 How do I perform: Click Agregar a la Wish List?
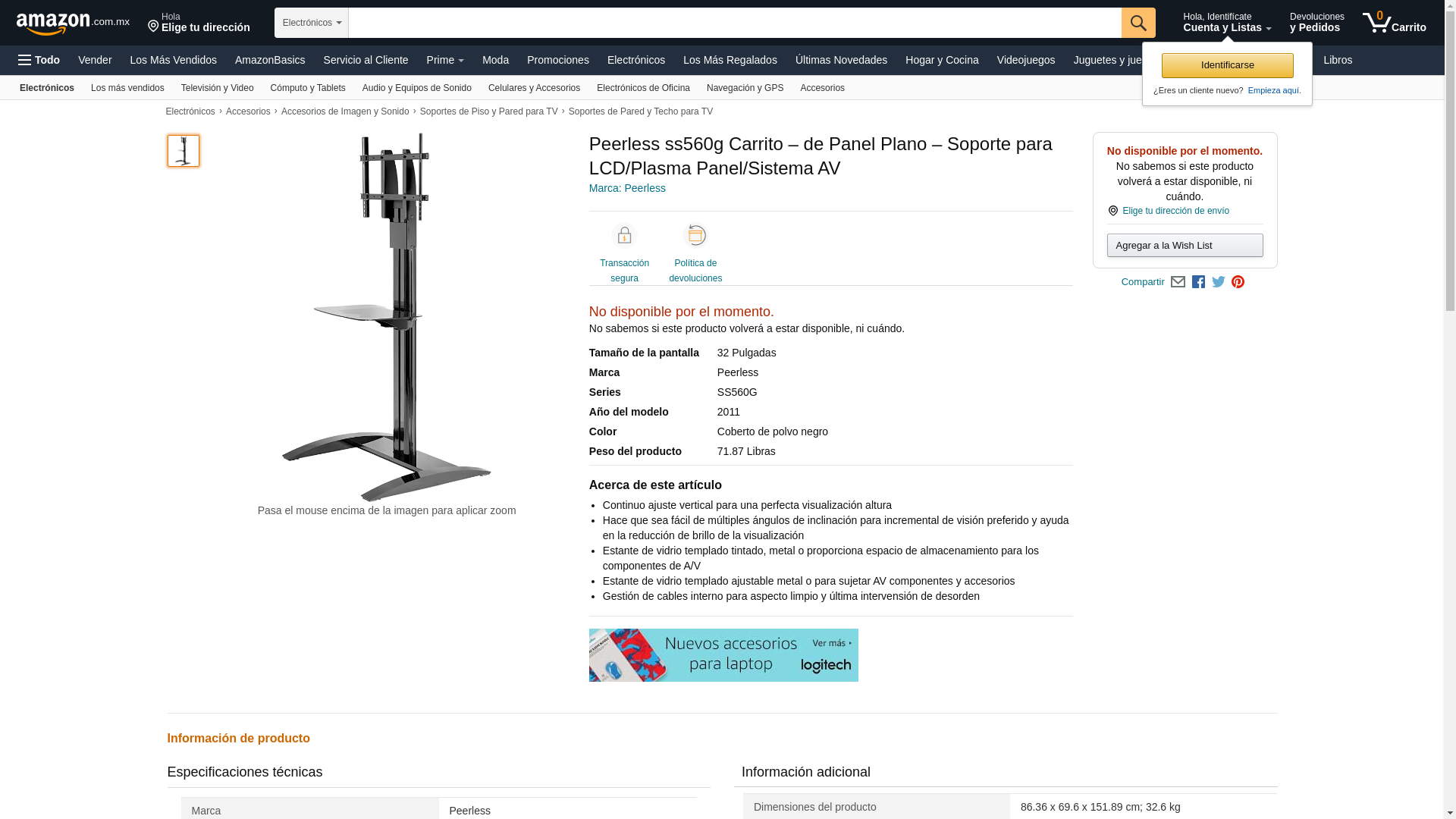click(x=1185, y=246)
